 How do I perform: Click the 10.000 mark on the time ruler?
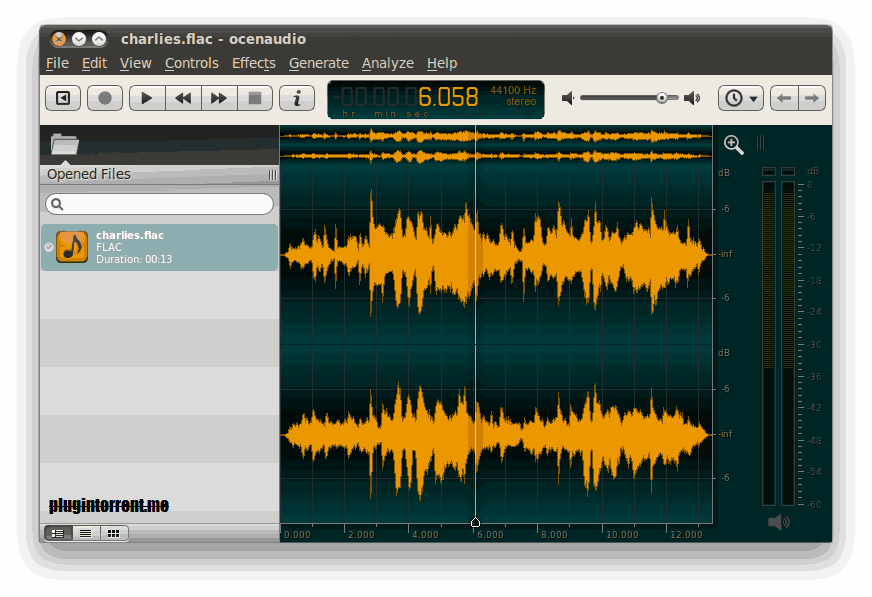tap(622, 535)
